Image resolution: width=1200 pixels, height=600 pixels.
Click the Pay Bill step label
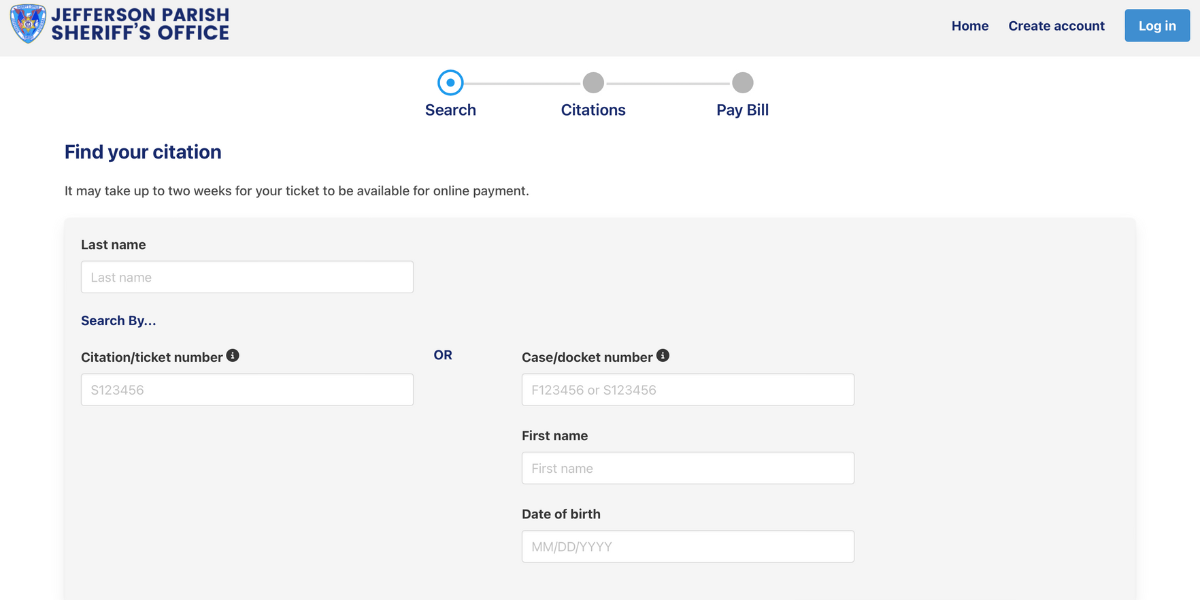[742, 110]
